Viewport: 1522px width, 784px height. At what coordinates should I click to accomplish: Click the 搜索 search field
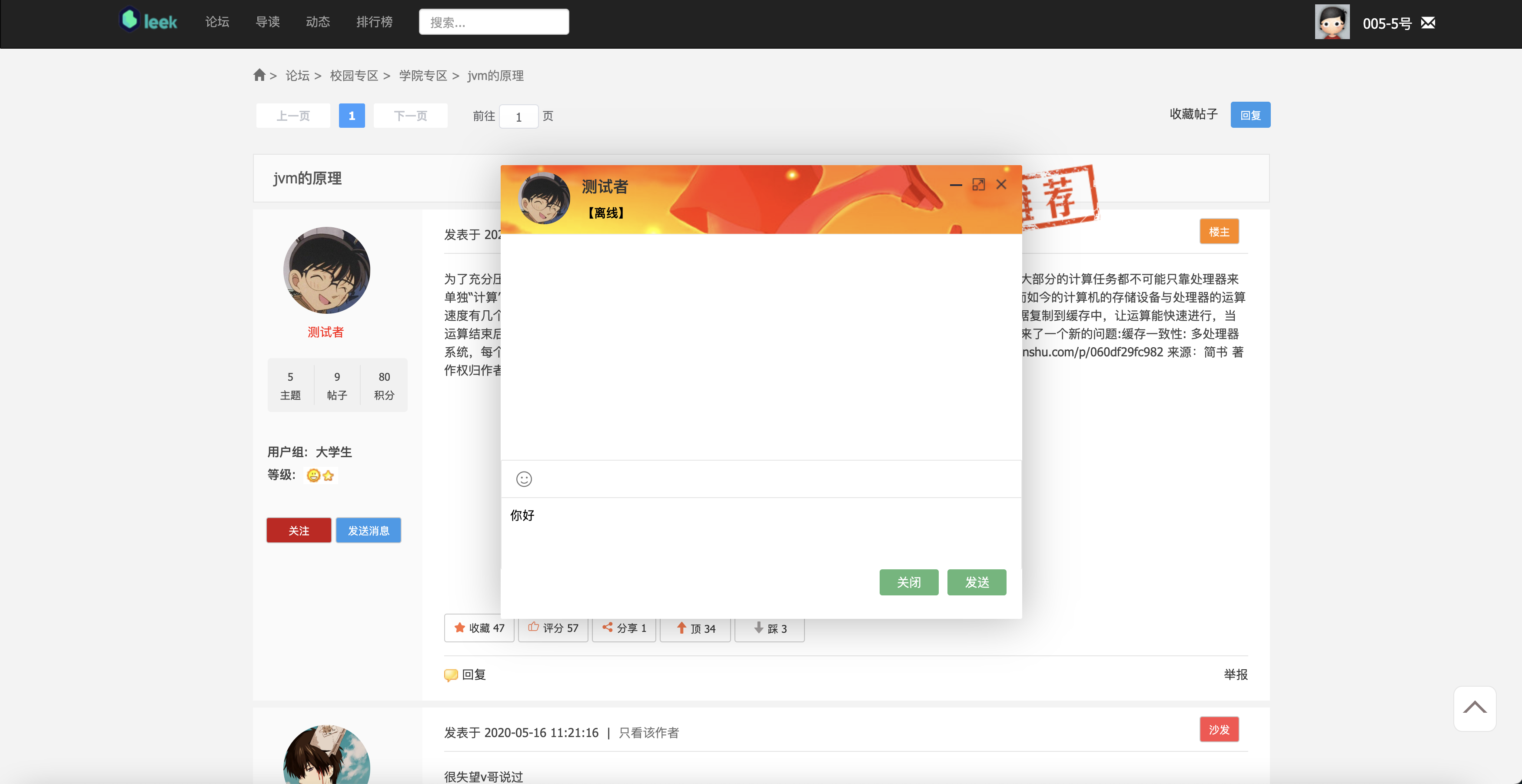(494, 22)
